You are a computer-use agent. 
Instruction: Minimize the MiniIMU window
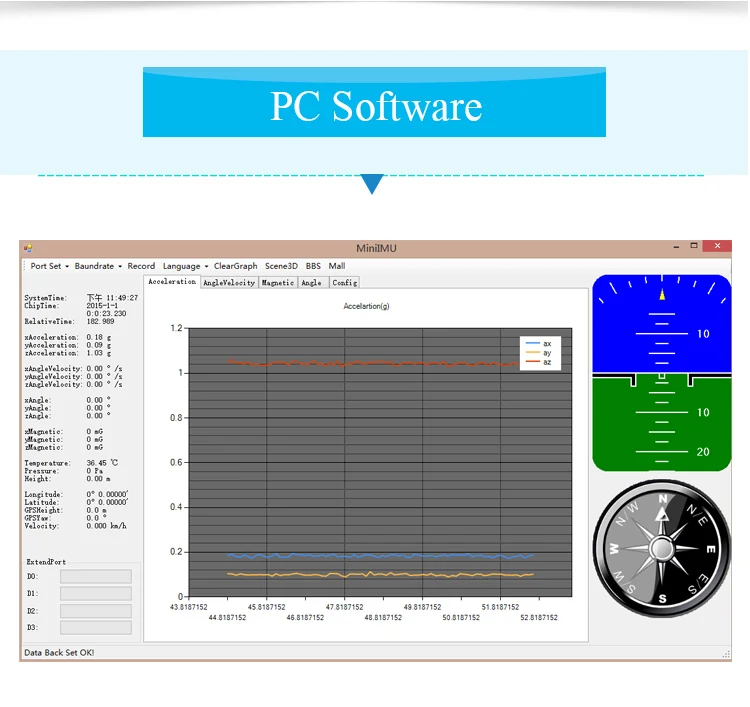[676, 246]
